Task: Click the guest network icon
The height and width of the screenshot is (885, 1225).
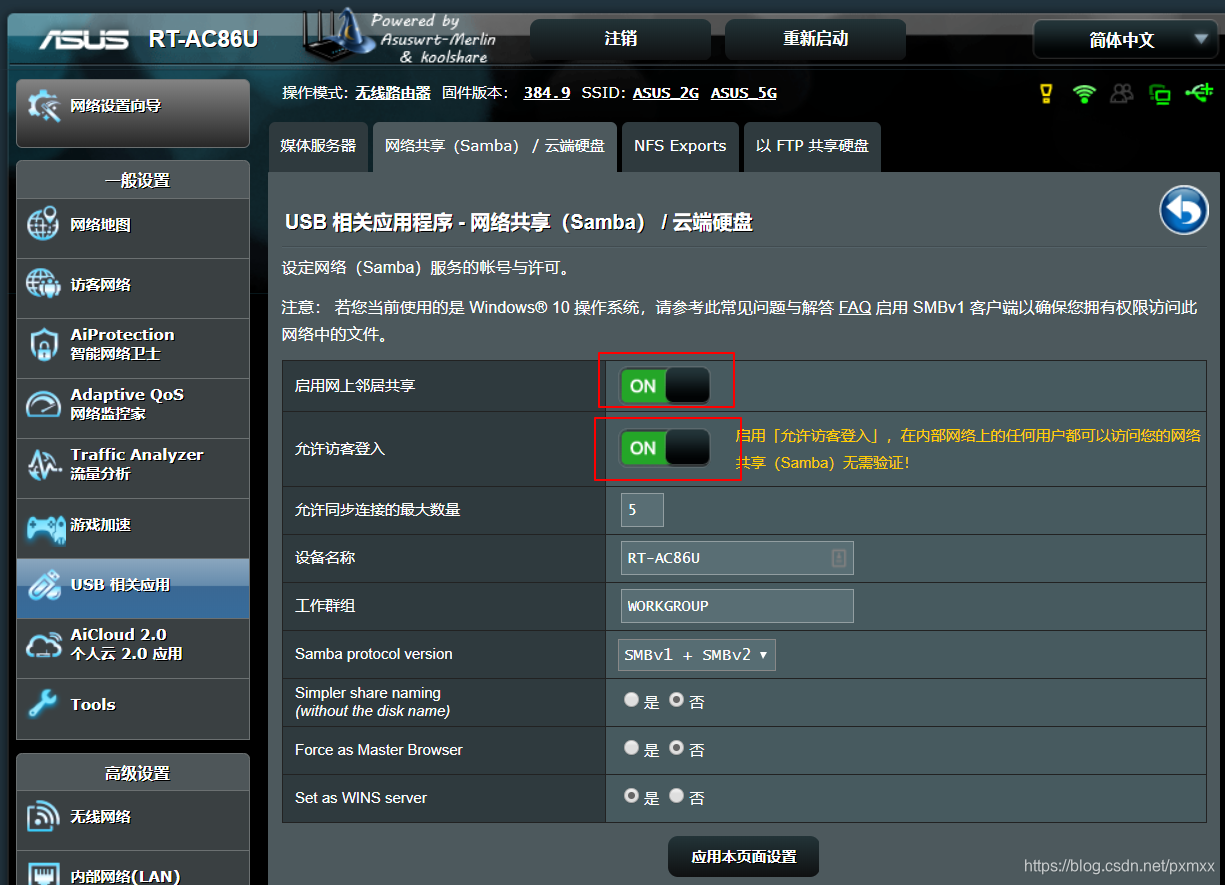Action: pos(43,284)
